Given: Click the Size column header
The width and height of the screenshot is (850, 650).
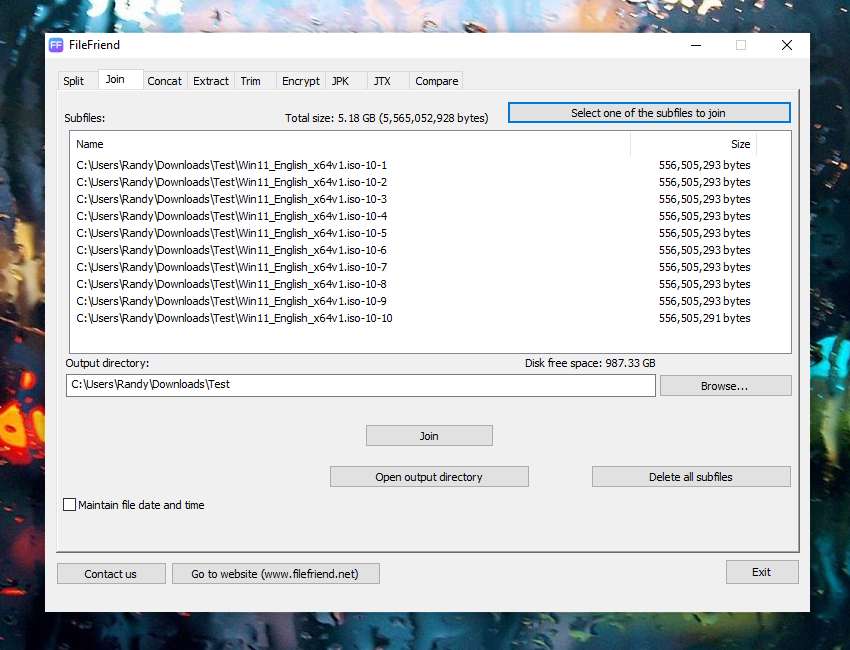Looking at the screenshot, I should [693, 144].
